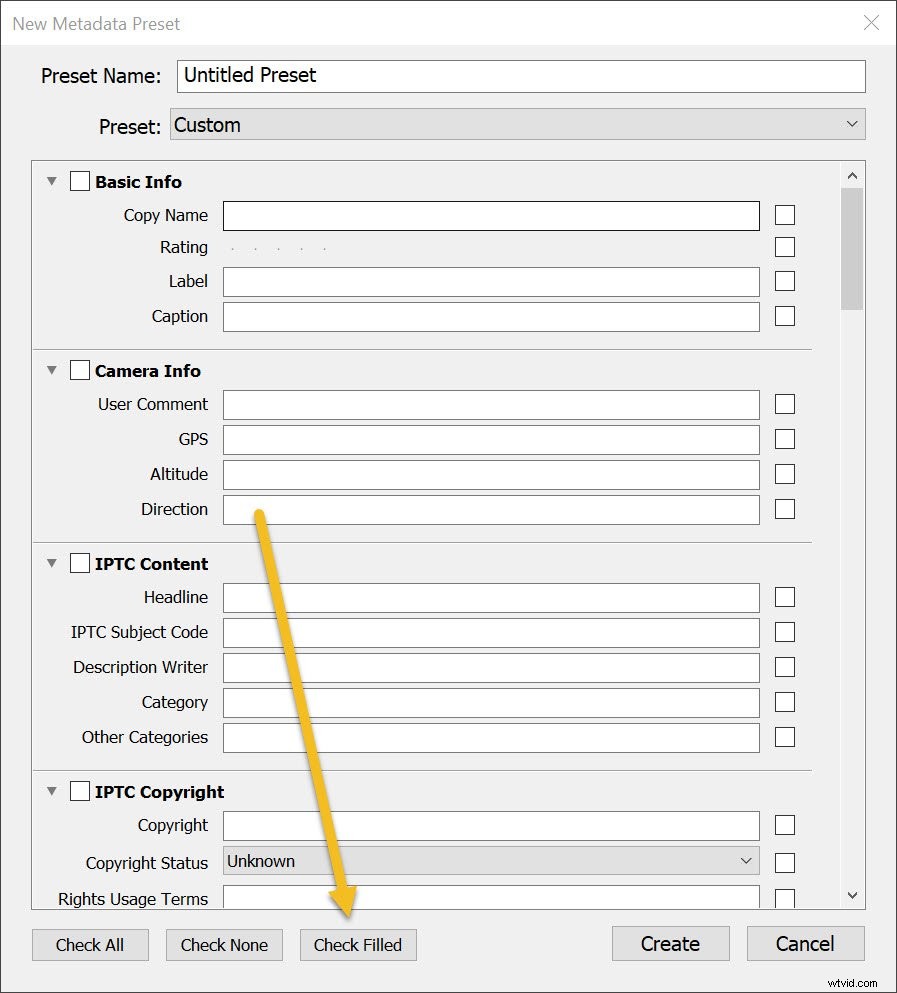
Task: Set a star rating using the Rating dots
Action: 280,246
